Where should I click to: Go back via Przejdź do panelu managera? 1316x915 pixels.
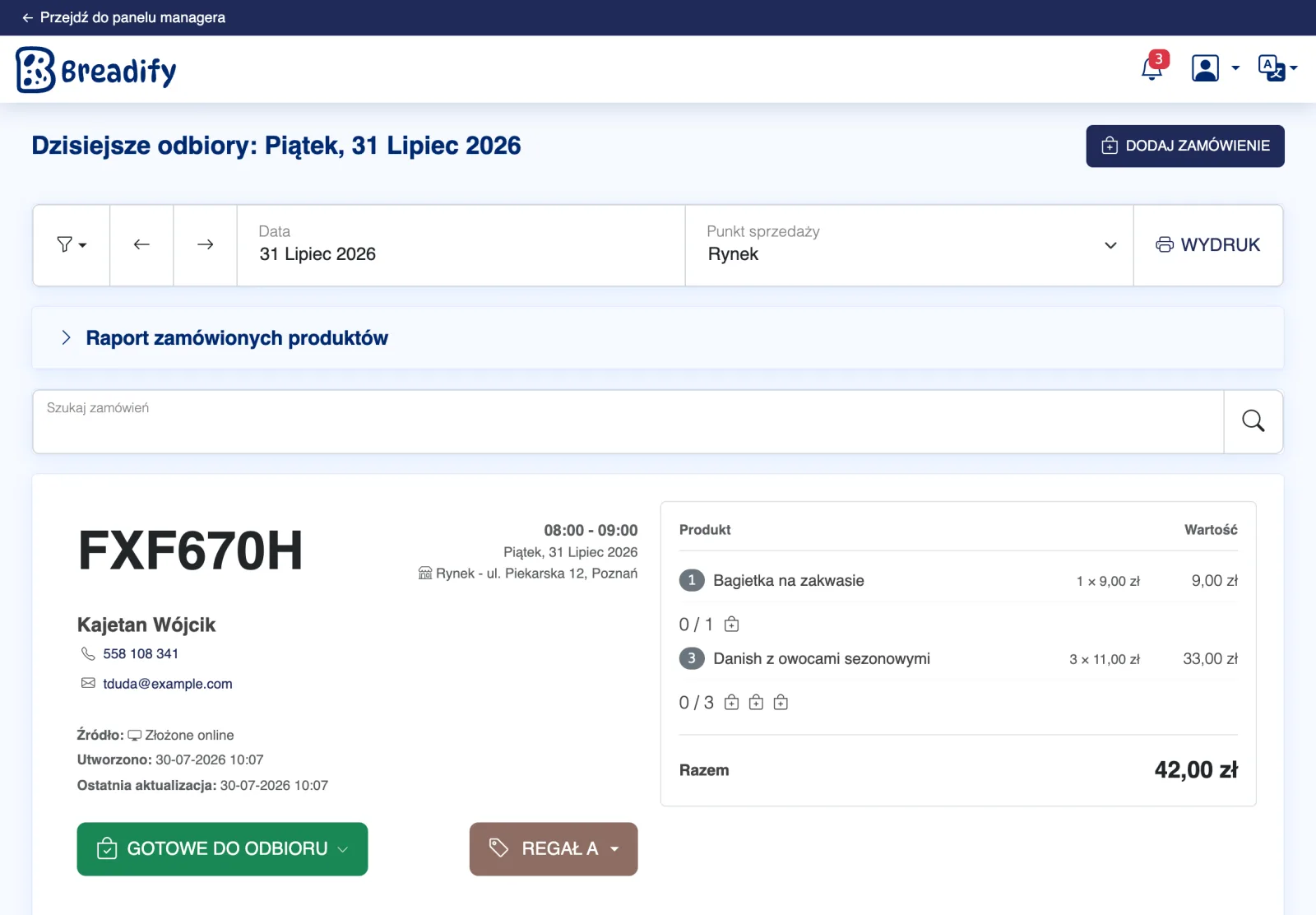tap(123, 17)
